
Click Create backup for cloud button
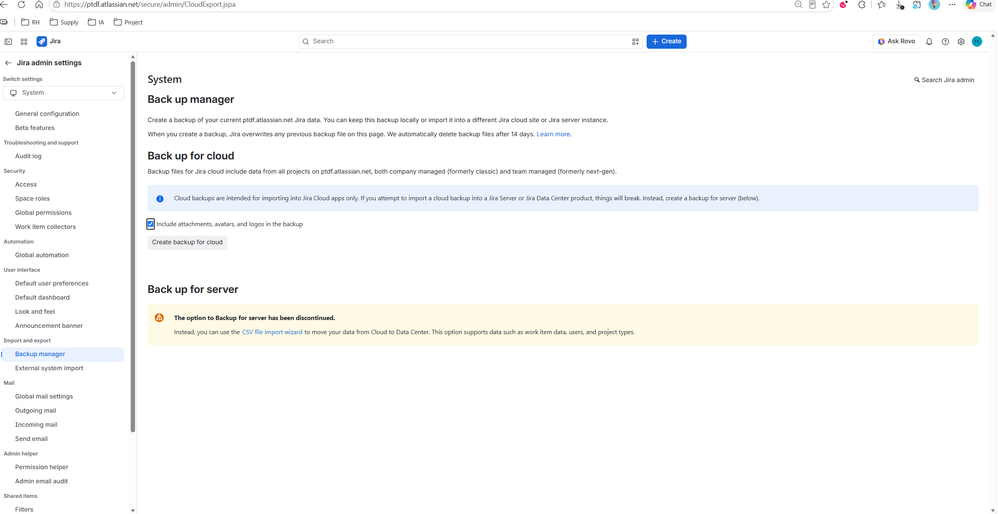click(x=187, y=242)
